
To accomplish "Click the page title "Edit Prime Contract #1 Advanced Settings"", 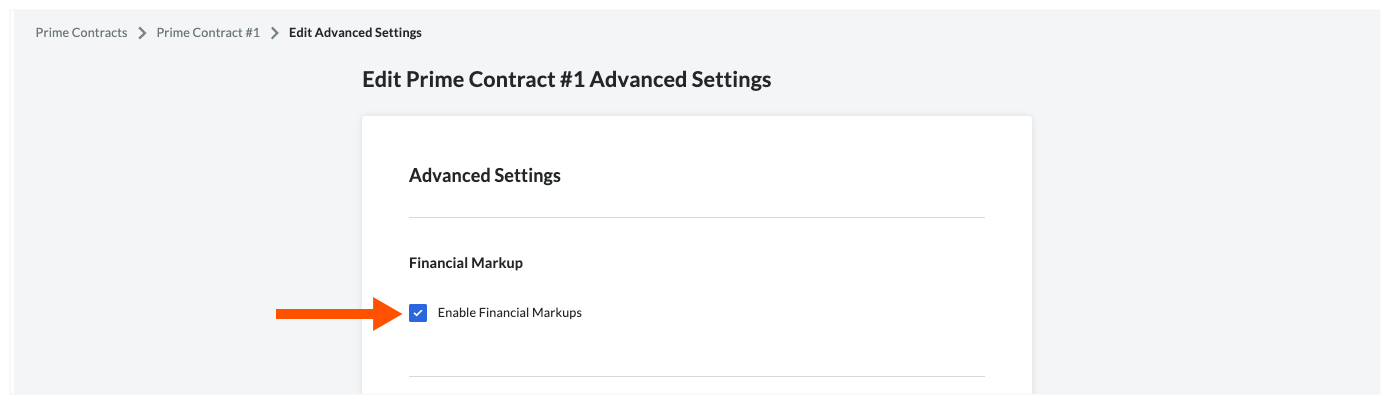I will (566, 79).
